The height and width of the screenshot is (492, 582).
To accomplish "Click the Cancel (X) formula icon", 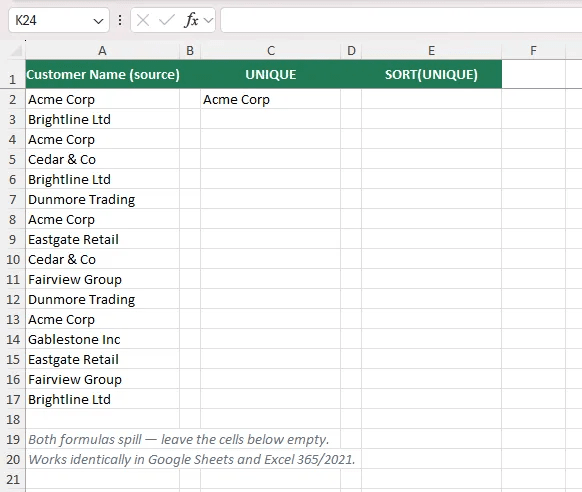I will (x=143, y=20).
